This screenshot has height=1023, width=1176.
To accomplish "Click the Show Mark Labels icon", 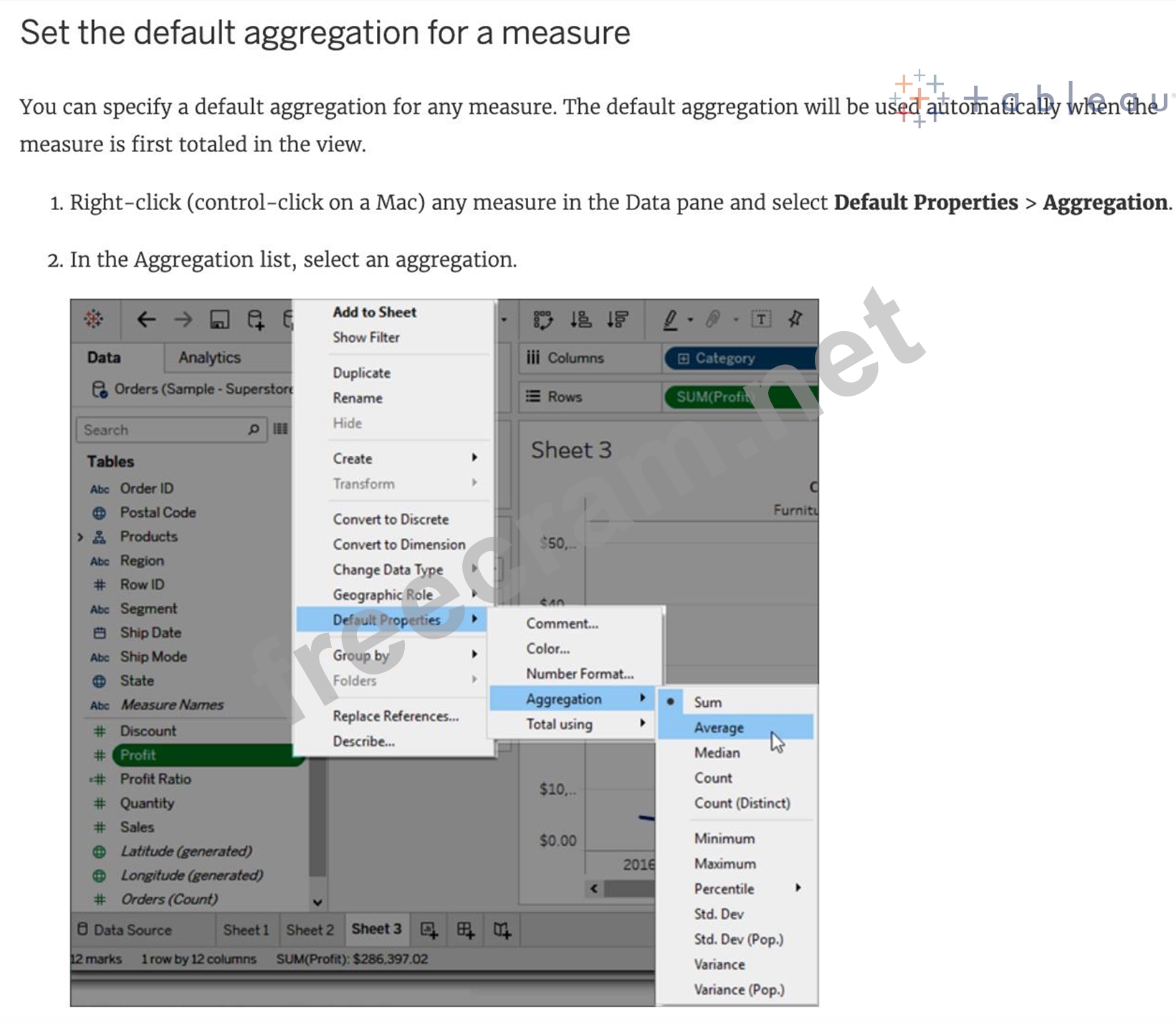I will coord(761,319).
